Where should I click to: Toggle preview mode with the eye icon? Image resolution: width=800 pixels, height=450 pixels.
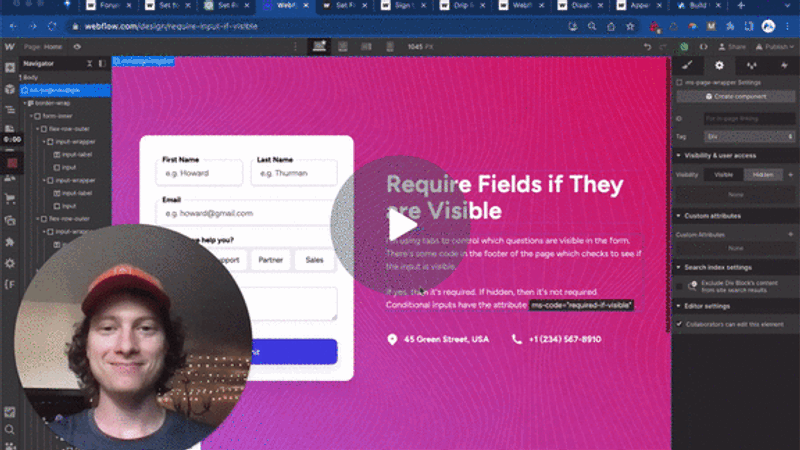pos(77,46)
